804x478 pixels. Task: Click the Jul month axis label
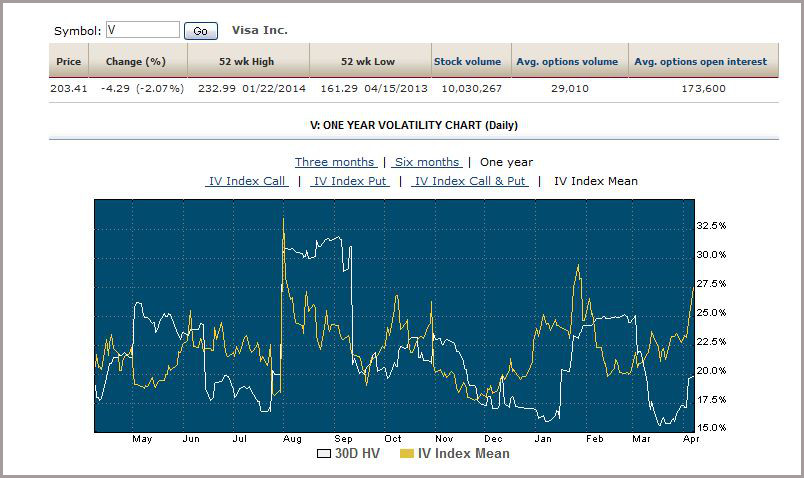(x=239, y=439)
